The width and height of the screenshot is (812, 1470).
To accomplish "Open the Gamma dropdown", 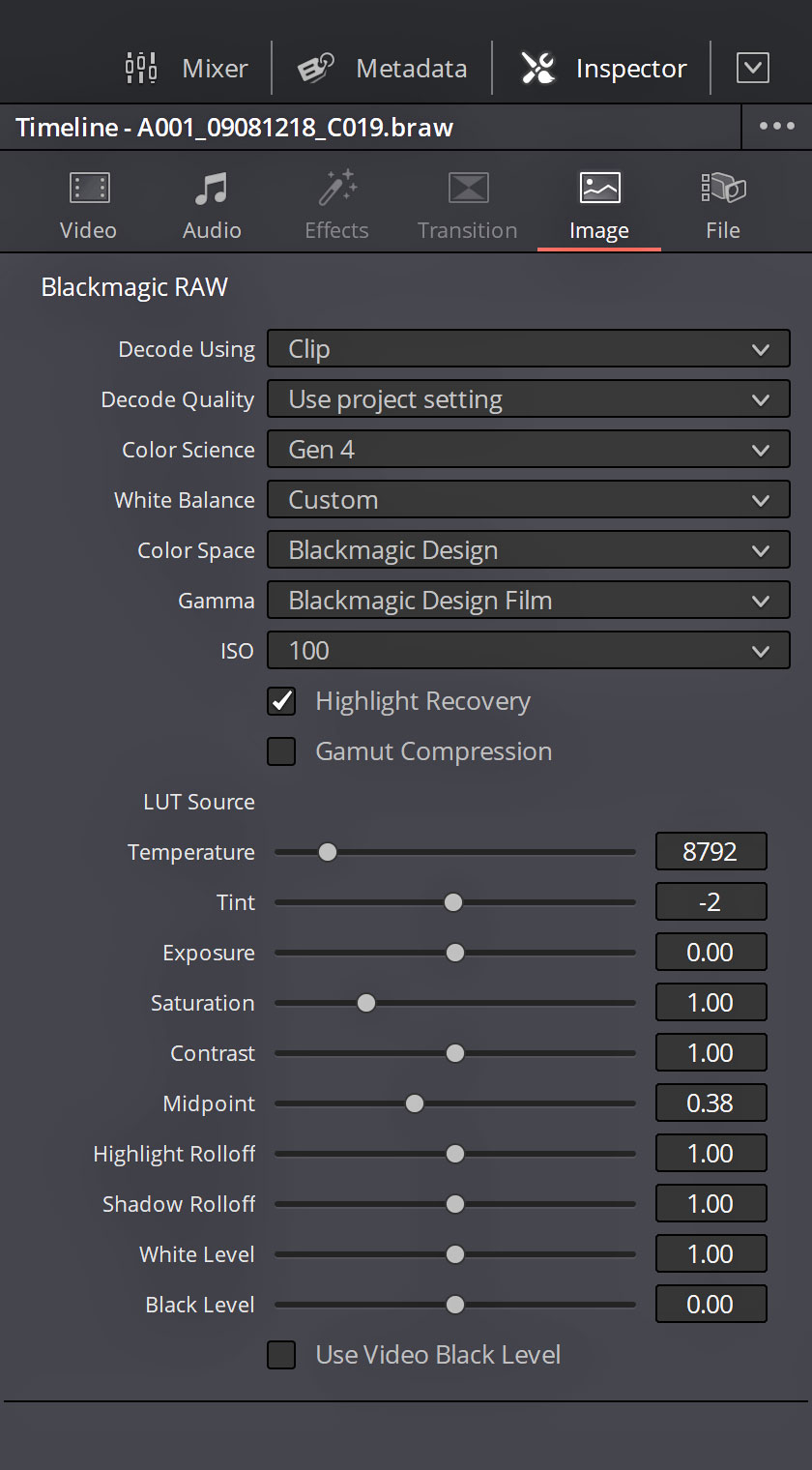I will click(528, 601).
